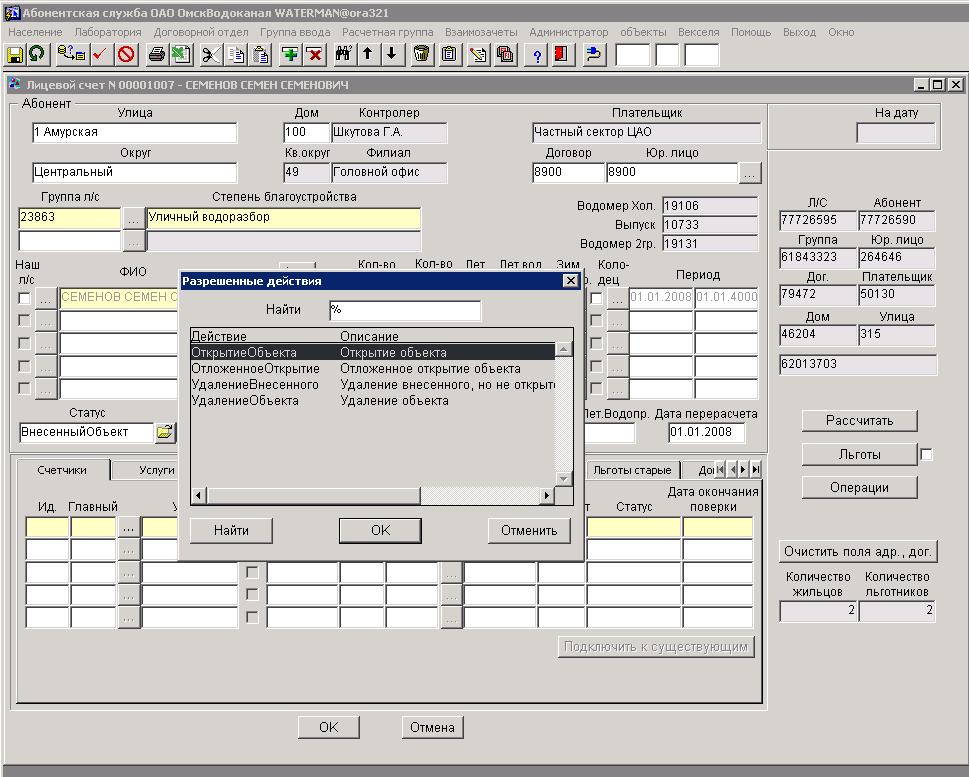
Task: Tick the checkbox left of the 01.01.2008 period
Action: 596,298
